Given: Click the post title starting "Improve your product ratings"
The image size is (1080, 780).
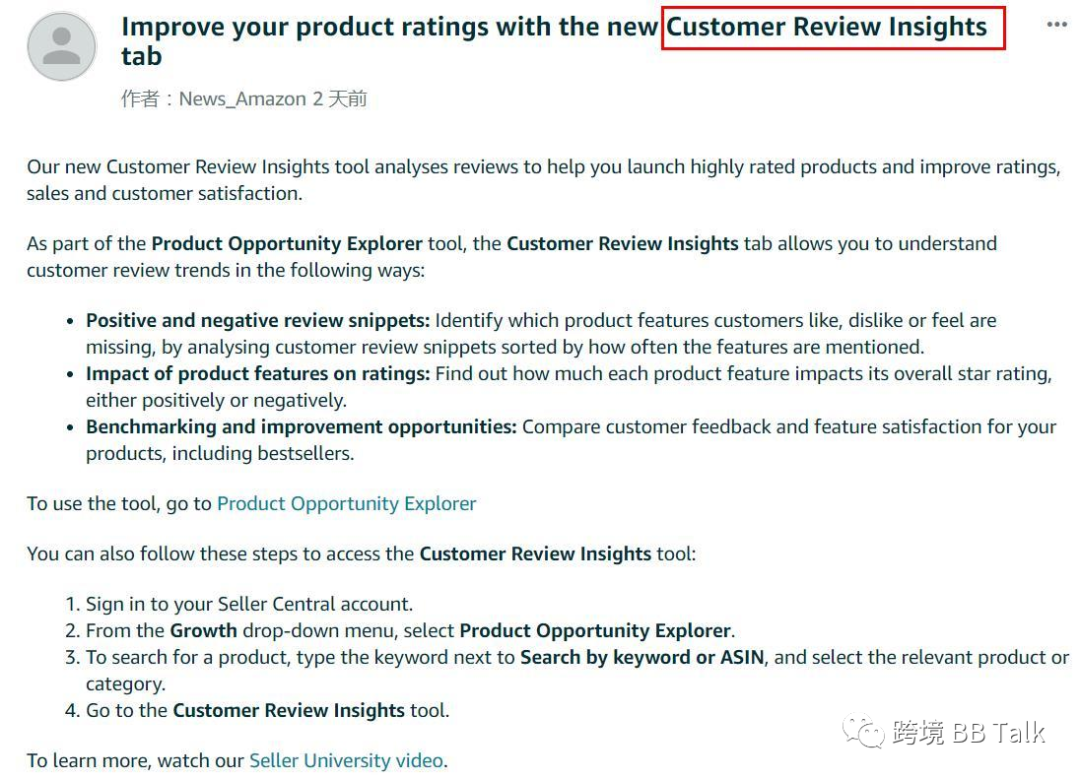Looking at the screenshot, I should point(554,41).
